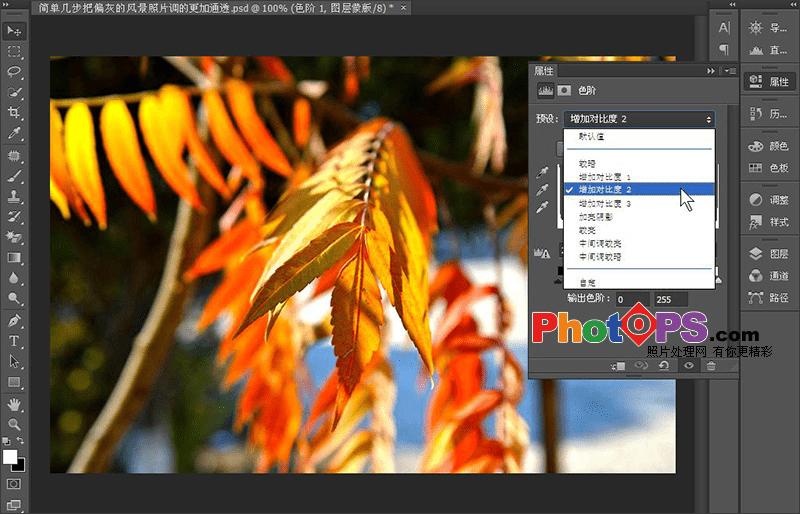
Task: Select the Eraser tool
Action: coord(14,237)
